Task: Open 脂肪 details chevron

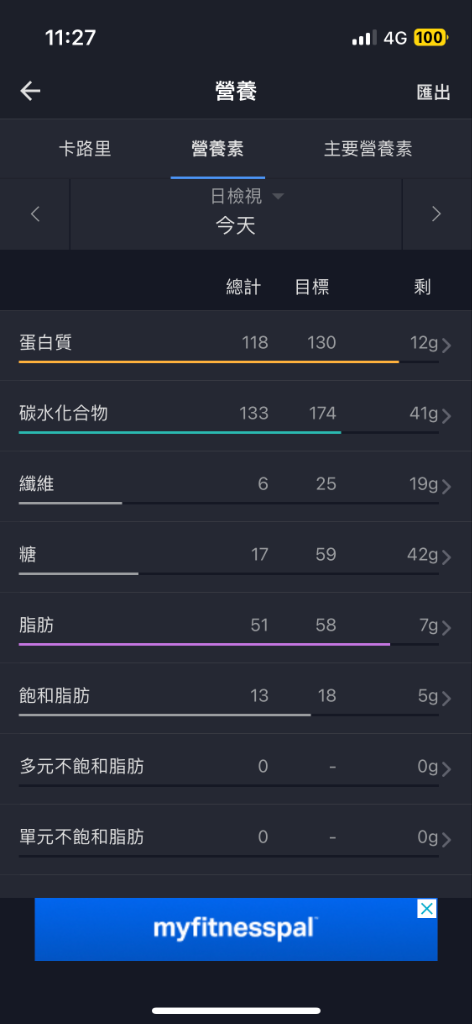Action: [x=447, y=628]
